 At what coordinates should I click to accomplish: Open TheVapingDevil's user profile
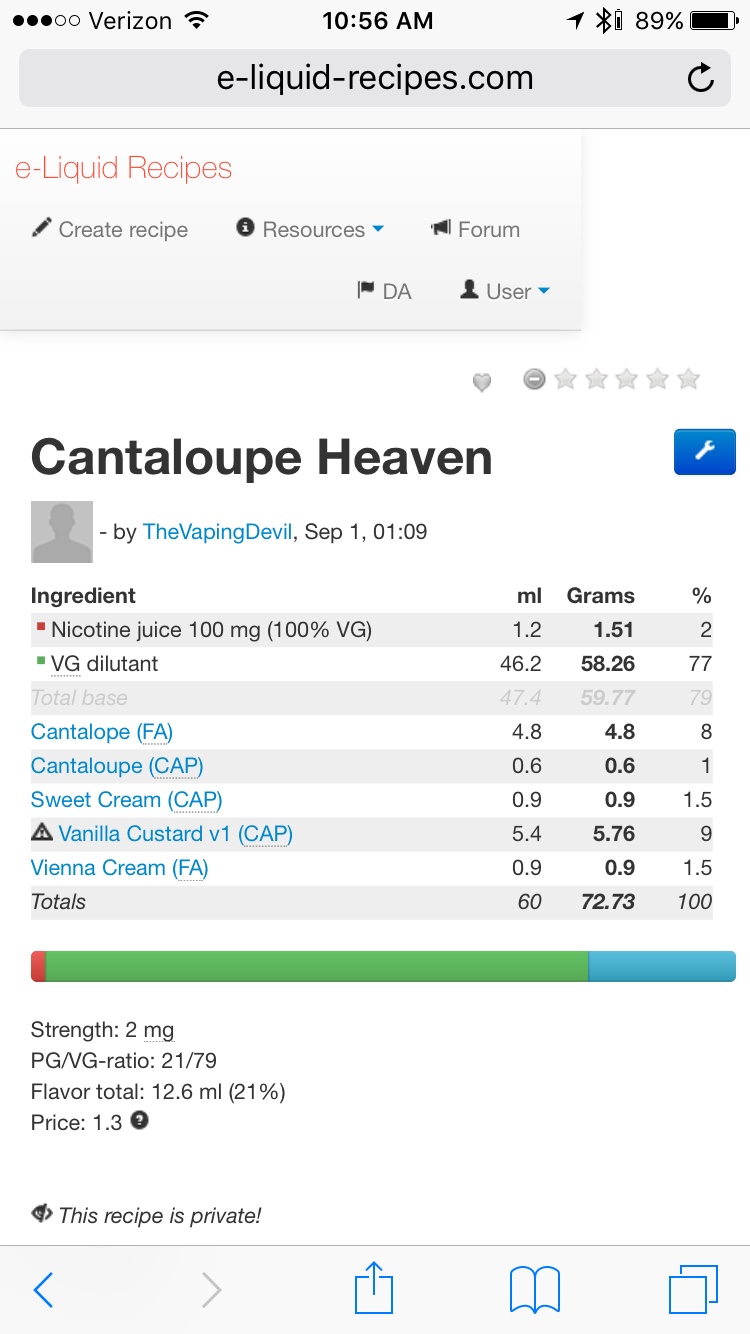(218, 532)
